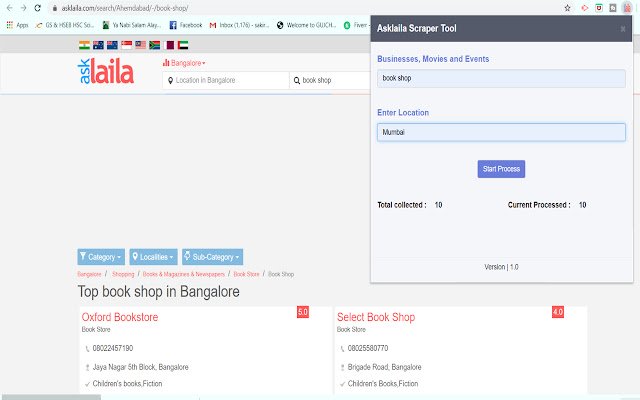Screen dimensions: 640x400
Task: Open the Gmail Inbox bookmark
Action: [239, 25]
